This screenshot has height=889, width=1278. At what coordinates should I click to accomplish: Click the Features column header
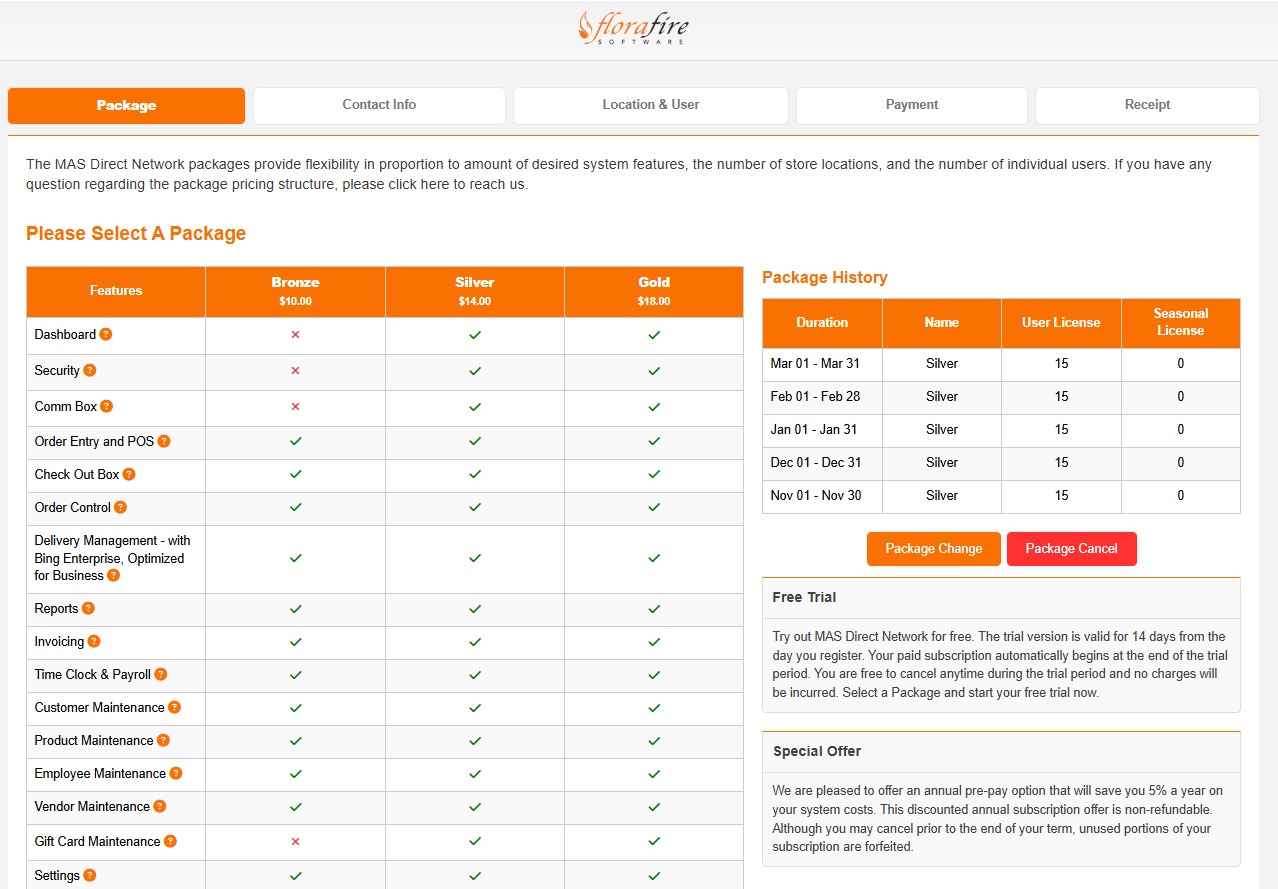(x=116, y=291)
